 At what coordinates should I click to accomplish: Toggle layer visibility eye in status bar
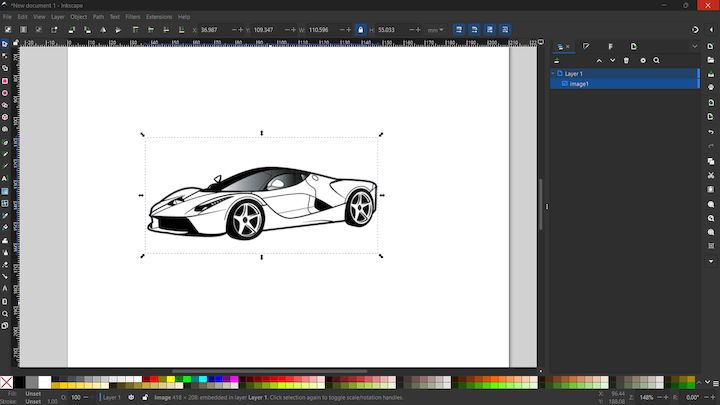click(x=131, y=397)
